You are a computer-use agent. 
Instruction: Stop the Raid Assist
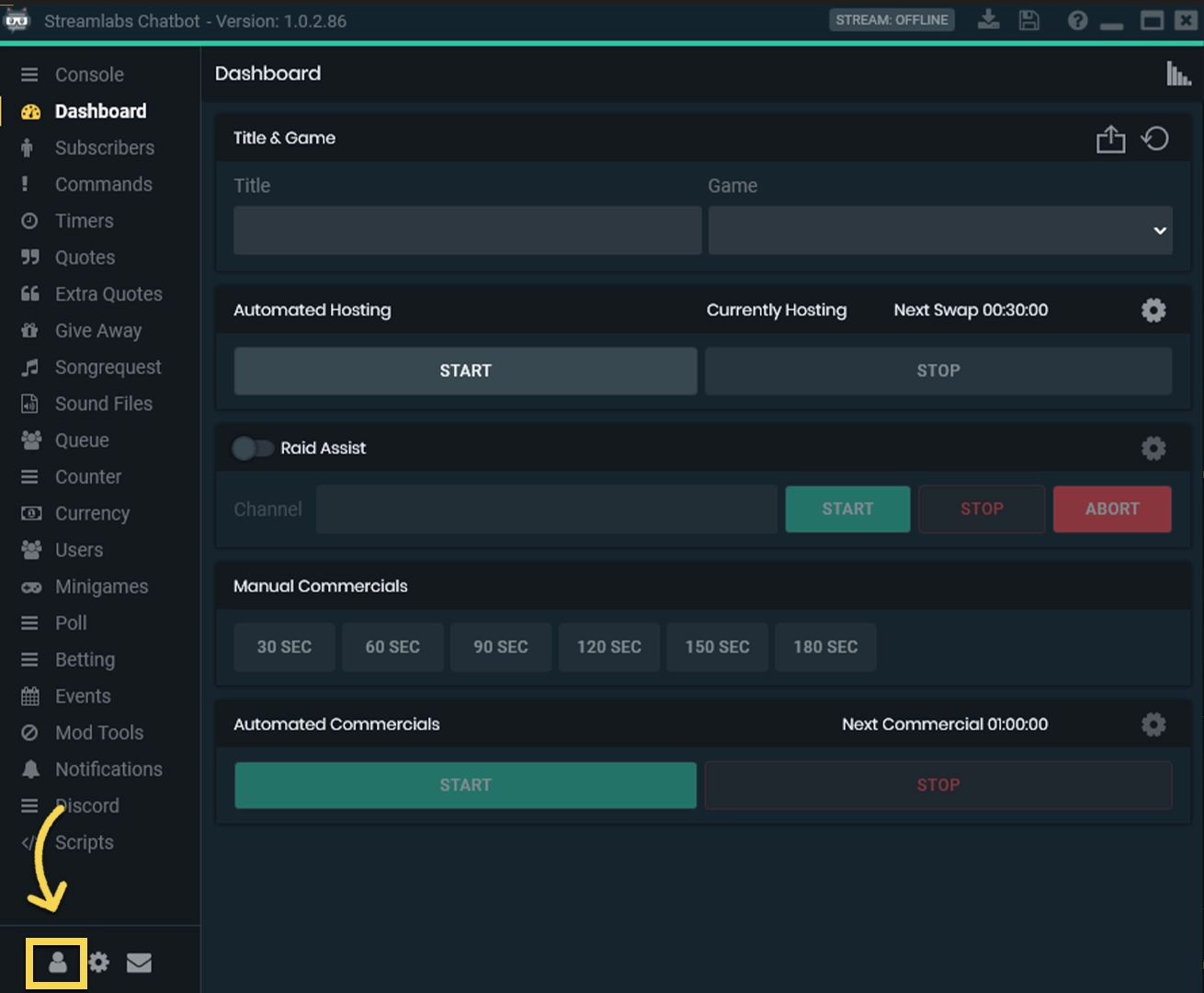click(x=982, y=508)
